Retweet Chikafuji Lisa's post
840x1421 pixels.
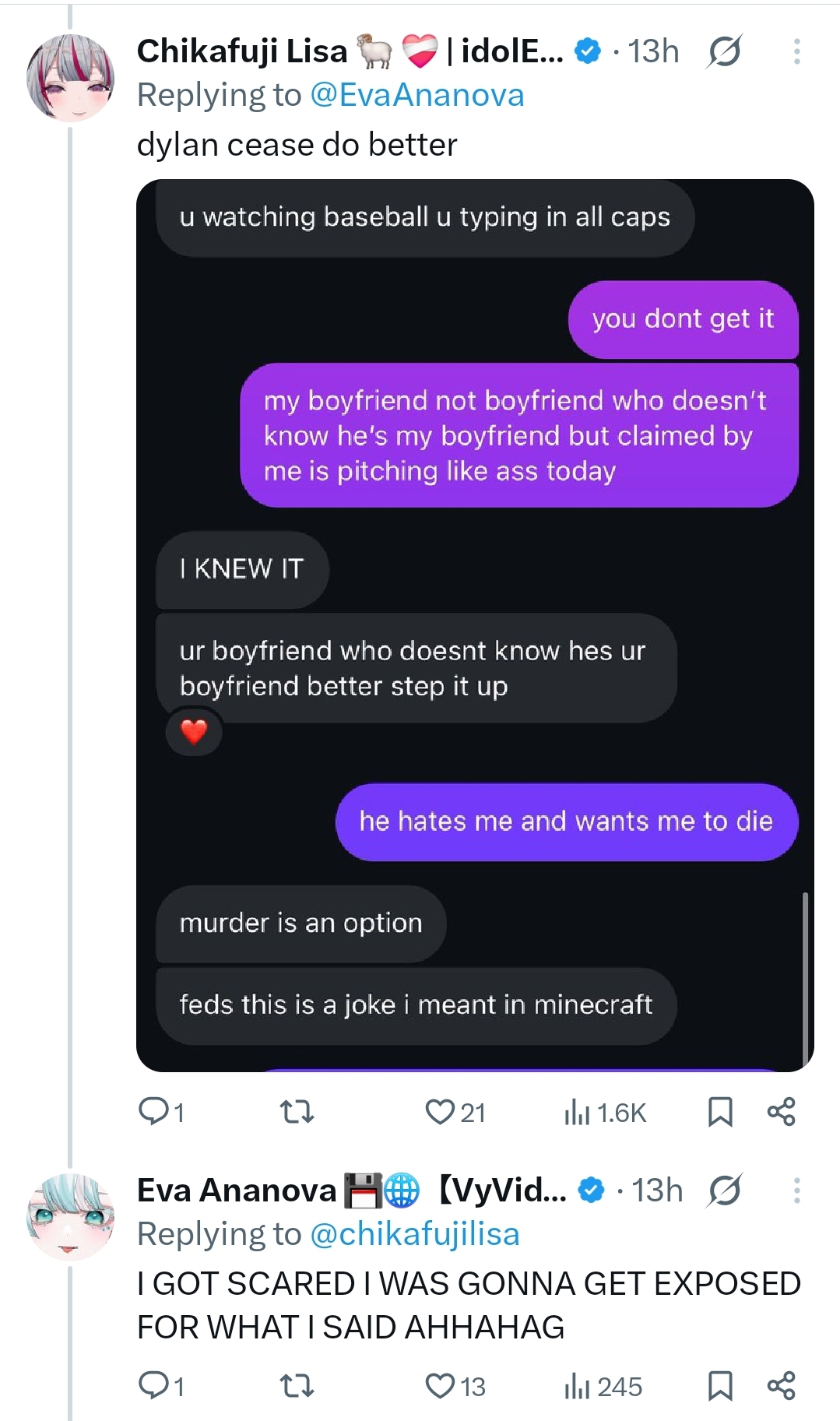tap(297, 1111)
